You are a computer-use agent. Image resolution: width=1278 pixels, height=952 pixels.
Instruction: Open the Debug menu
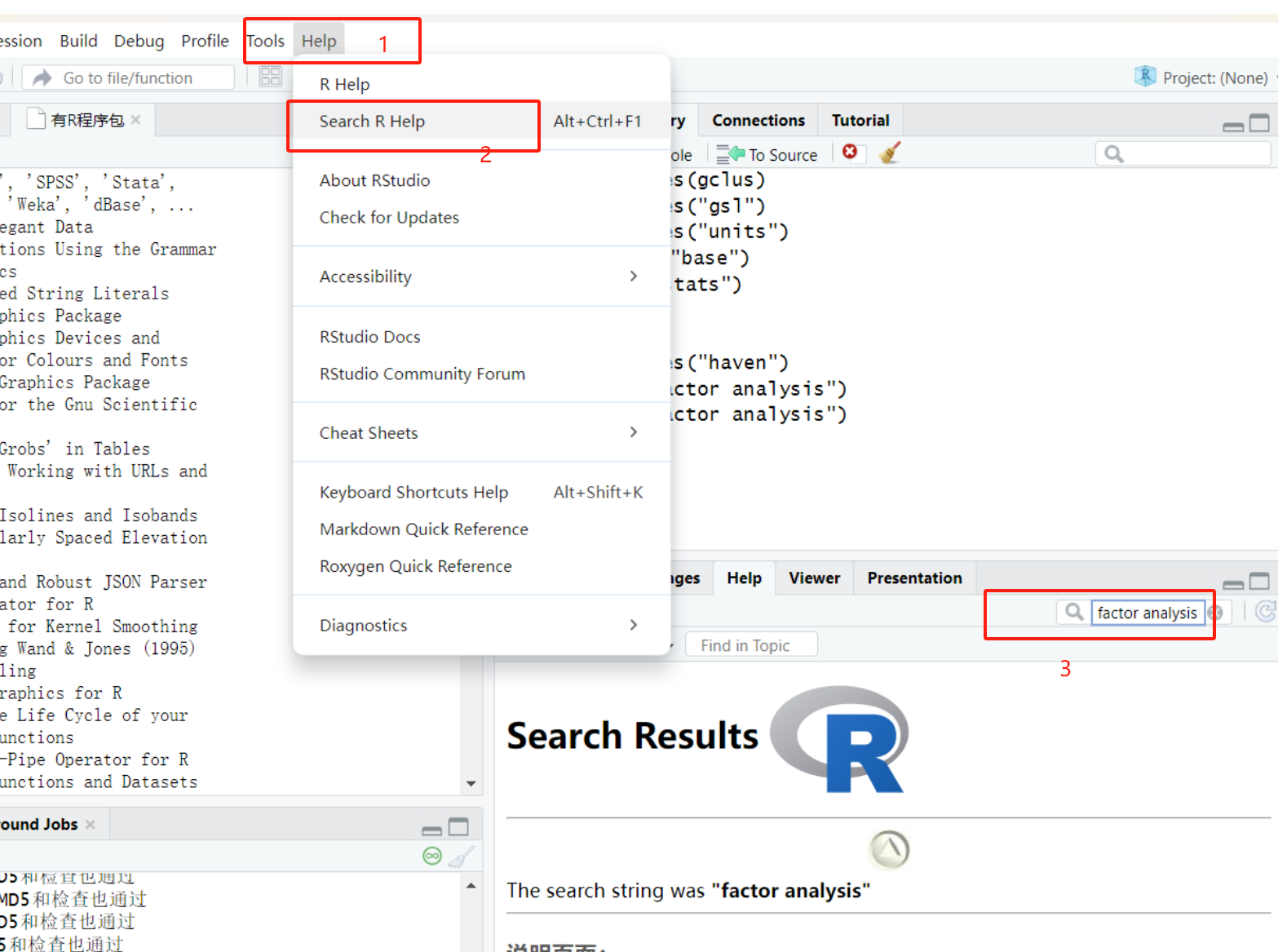139,41
